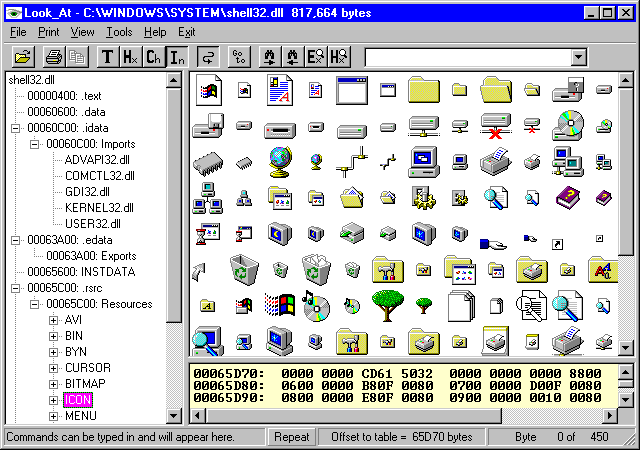The height and width of the screenshot is (450, 640).
Task: Select 00063A00: Exports entry
Action: (91, 256)
